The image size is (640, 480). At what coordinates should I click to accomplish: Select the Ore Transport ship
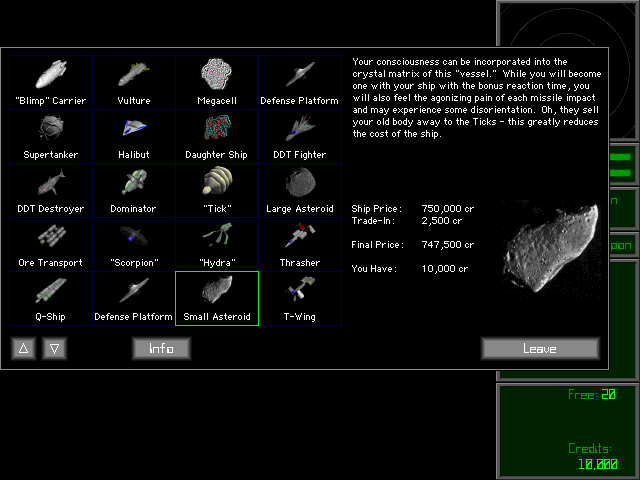51,244
